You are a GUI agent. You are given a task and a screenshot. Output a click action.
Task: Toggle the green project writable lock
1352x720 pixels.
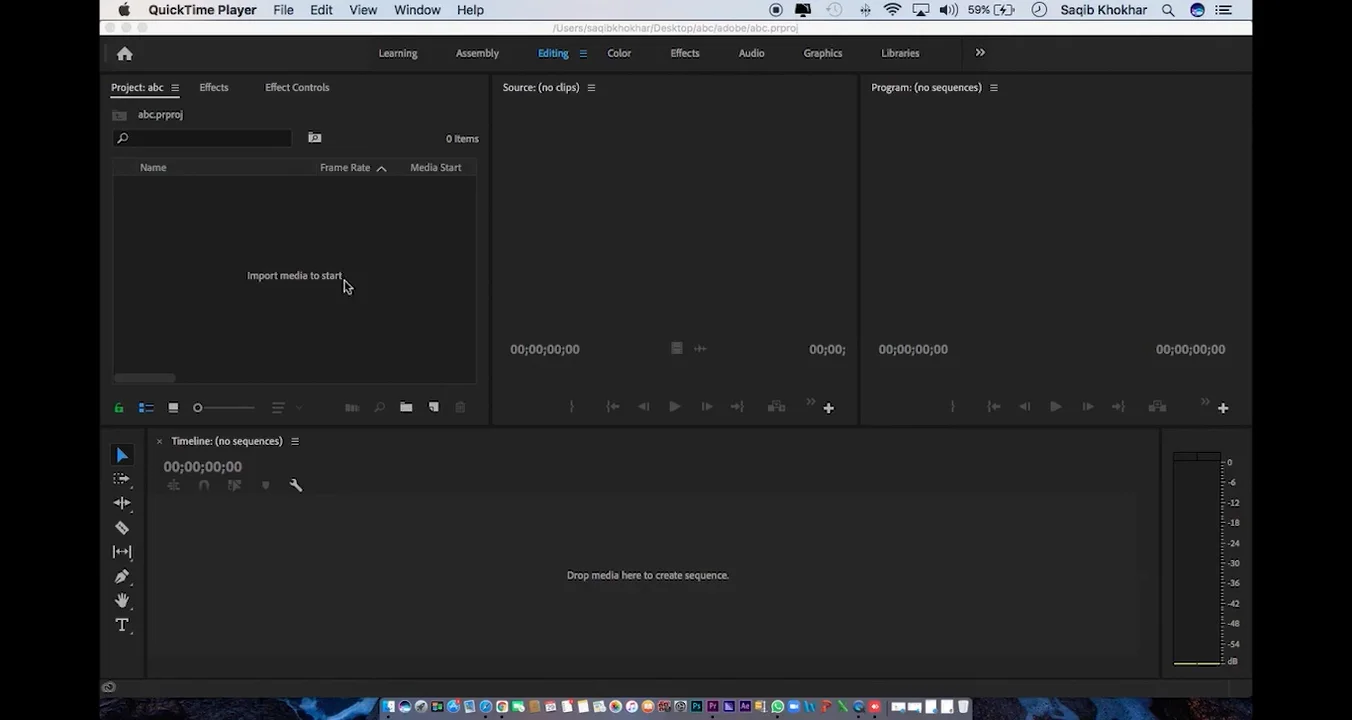pos(119,407)
